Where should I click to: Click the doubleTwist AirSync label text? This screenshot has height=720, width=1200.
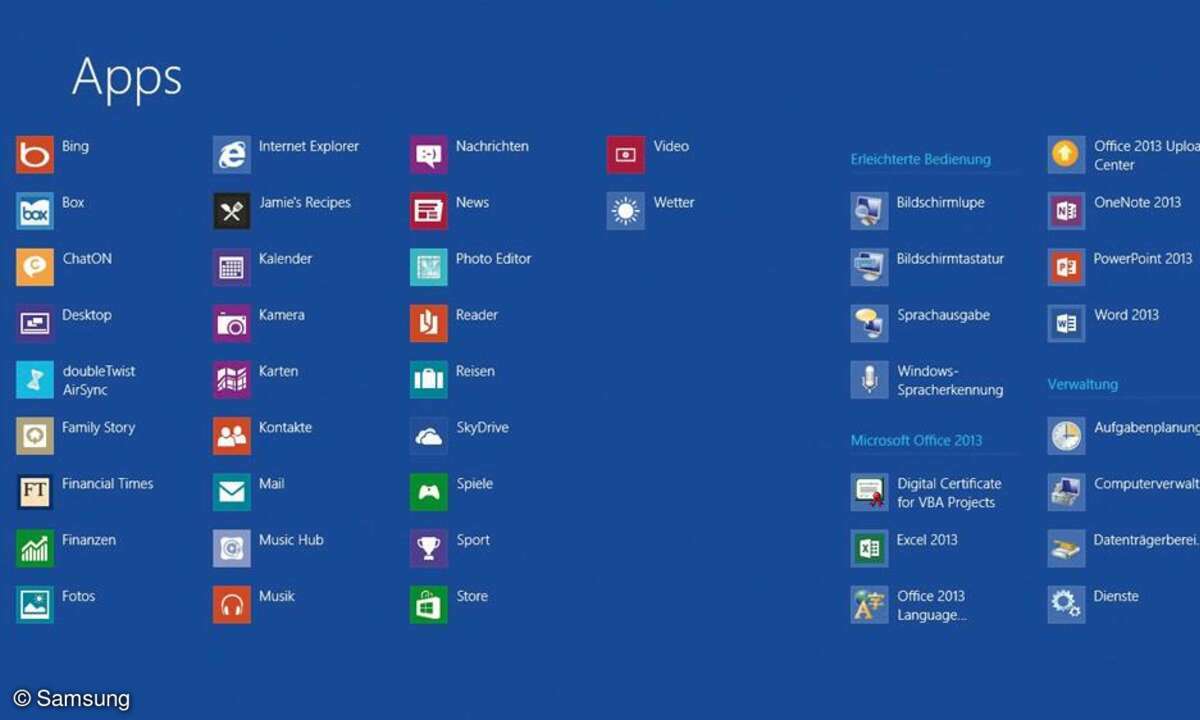99,381
